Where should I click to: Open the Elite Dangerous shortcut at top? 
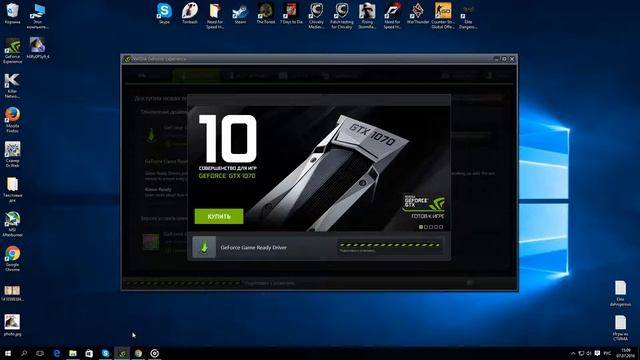pos(468,16)
